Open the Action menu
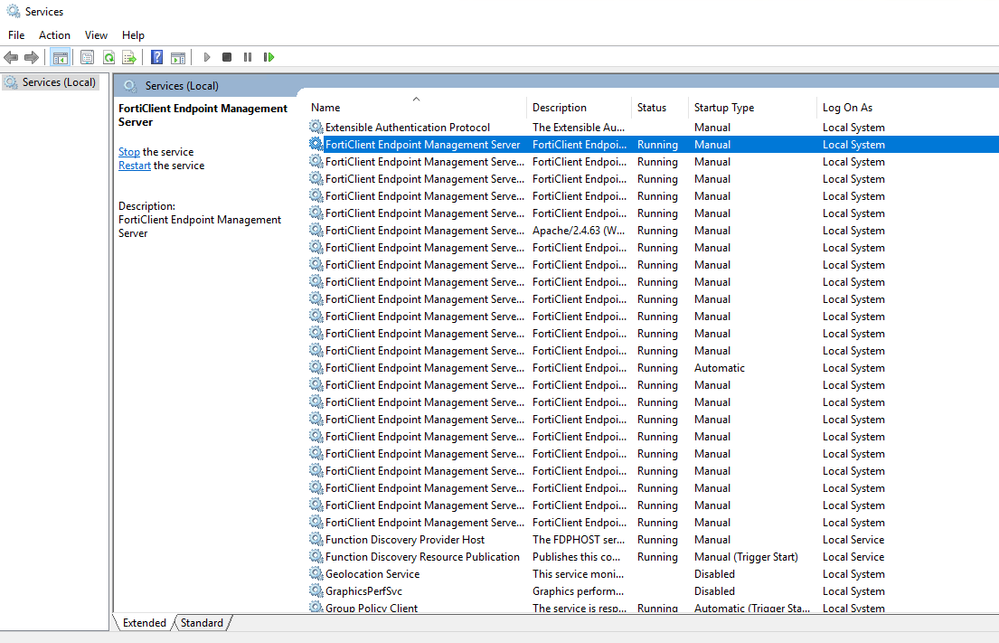Viewport: 999px width, 643px height. pos(54,35)
